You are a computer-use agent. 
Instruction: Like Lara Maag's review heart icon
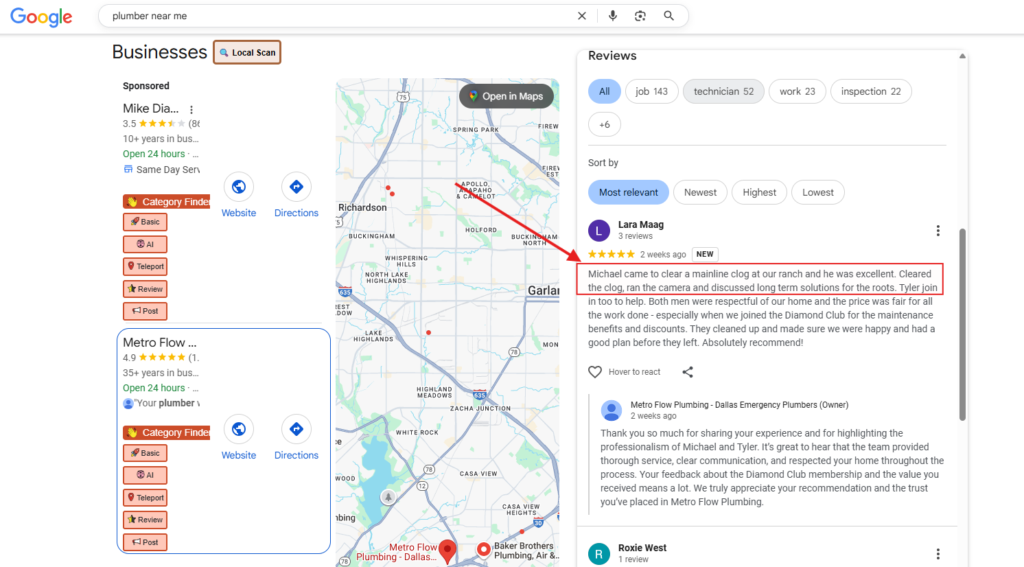point(595,372)
